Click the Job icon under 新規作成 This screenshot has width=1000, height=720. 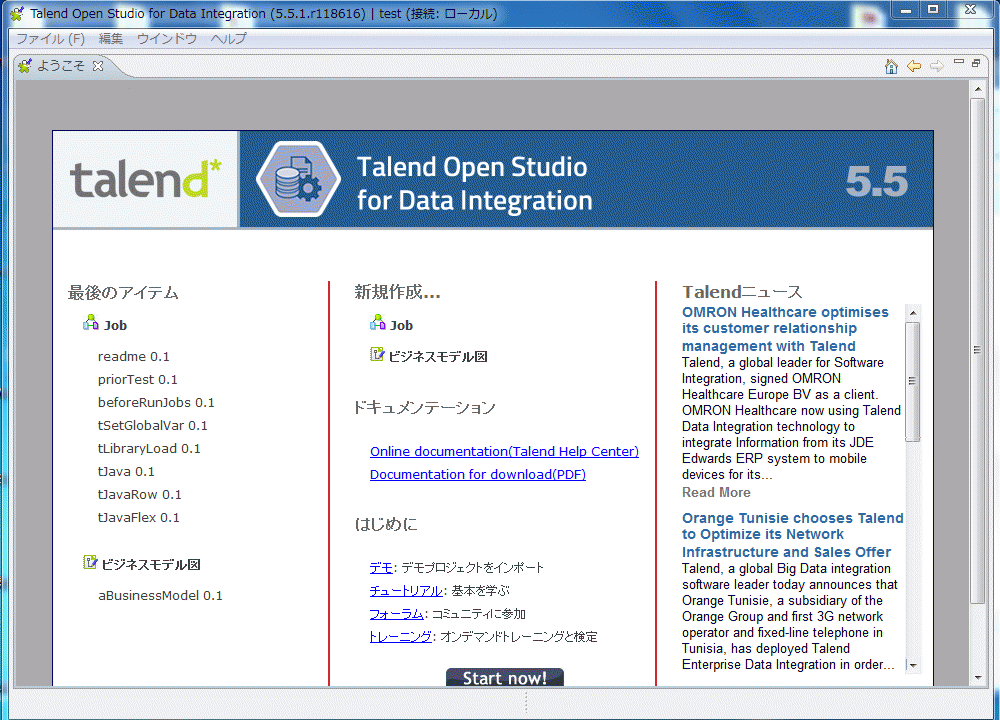point(378,323)
